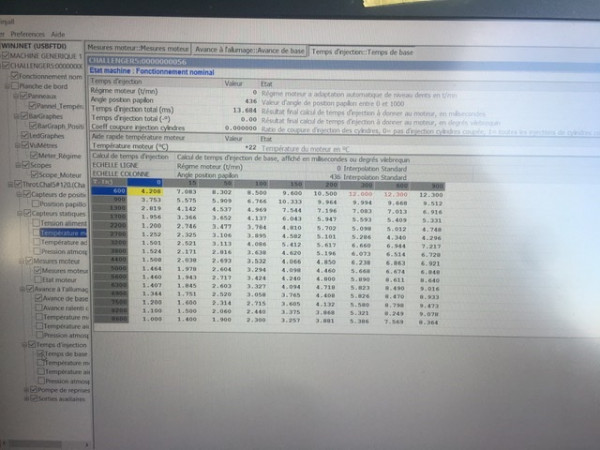Click the 8.302 table cell
Screen dimensions: 600x450
[221, 192]
